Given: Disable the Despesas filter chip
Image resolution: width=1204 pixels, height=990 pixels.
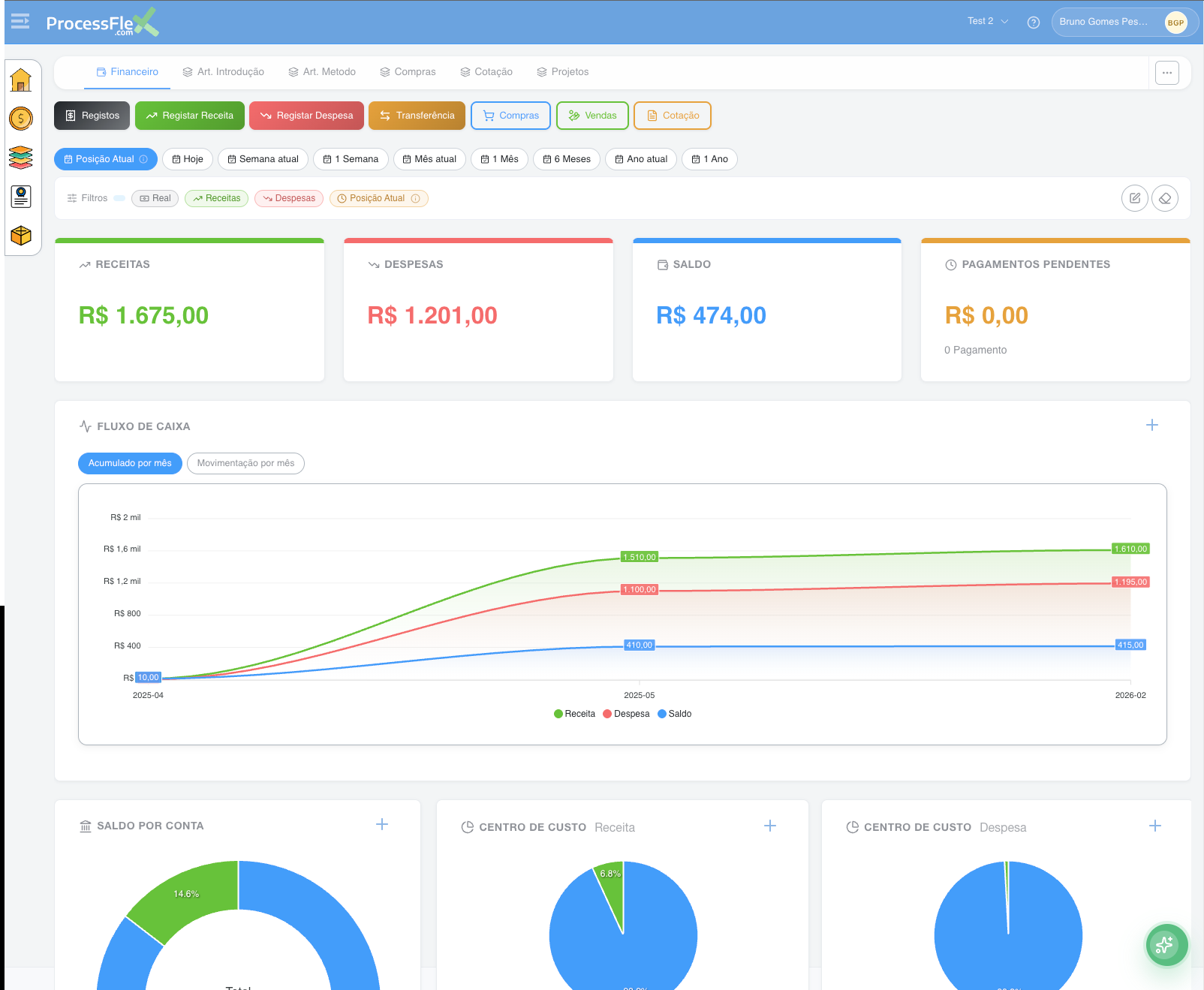Looking at the screenshot, I should 288,198.
